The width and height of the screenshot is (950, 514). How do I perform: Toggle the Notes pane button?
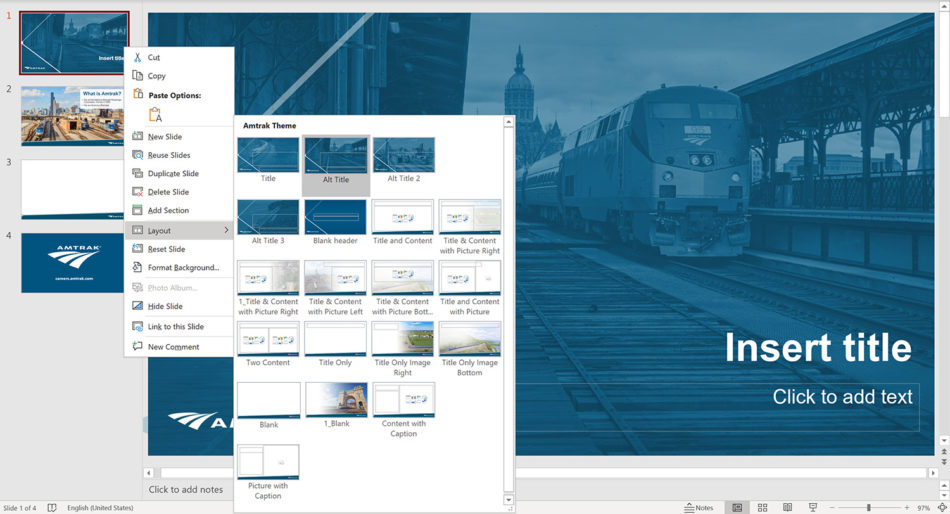point(699,507)
